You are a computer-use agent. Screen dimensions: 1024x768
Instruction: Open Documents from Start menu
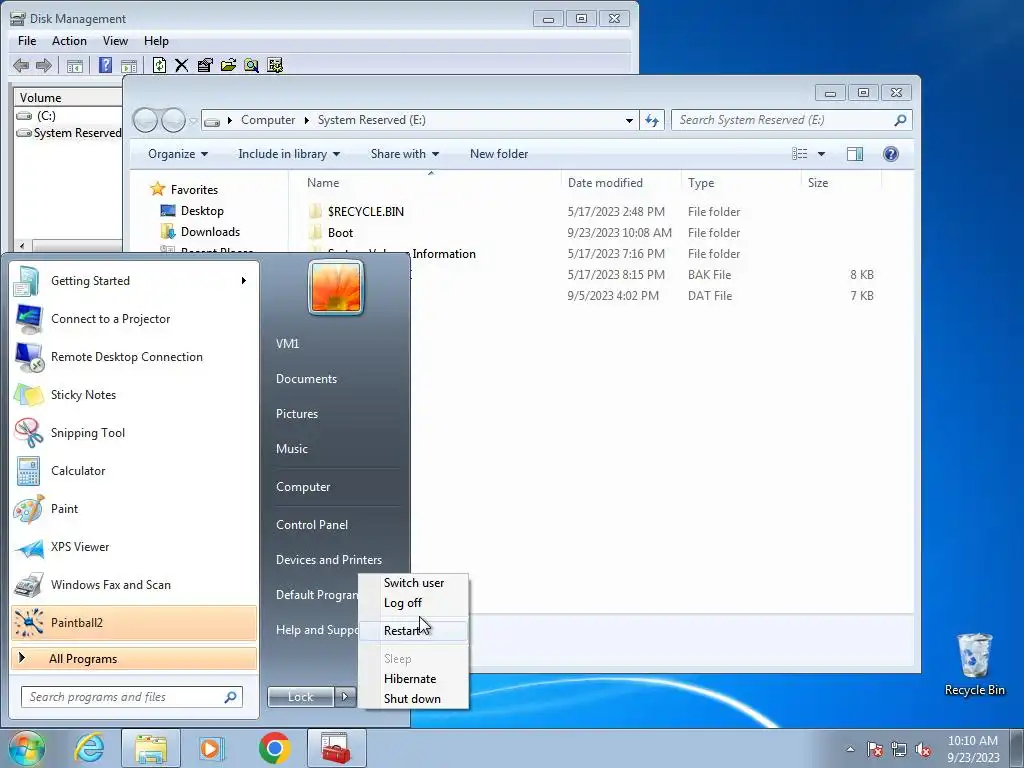coord(306,379)
